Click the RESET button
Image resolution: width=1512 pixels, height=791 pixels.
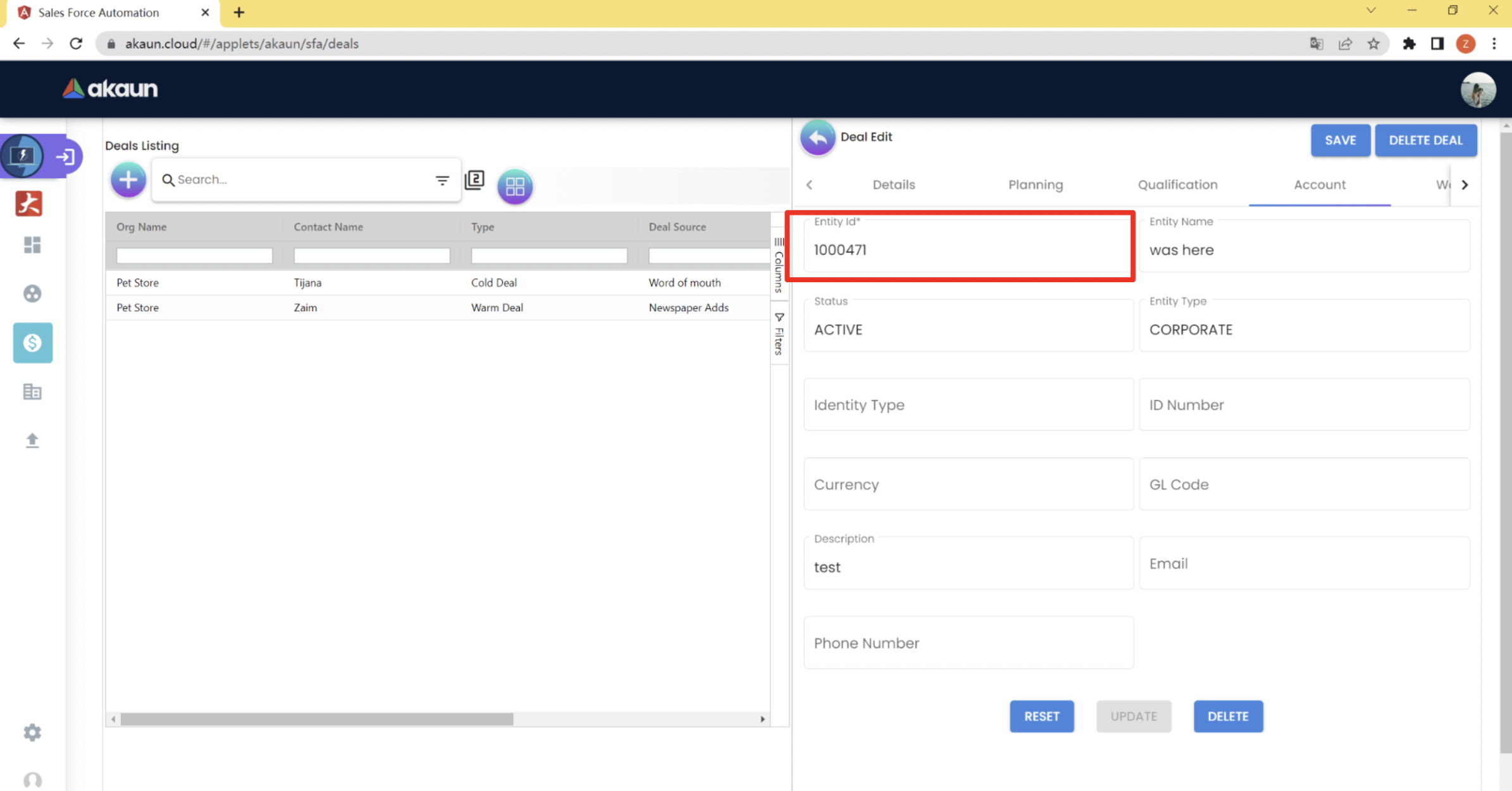point(1041,716)
